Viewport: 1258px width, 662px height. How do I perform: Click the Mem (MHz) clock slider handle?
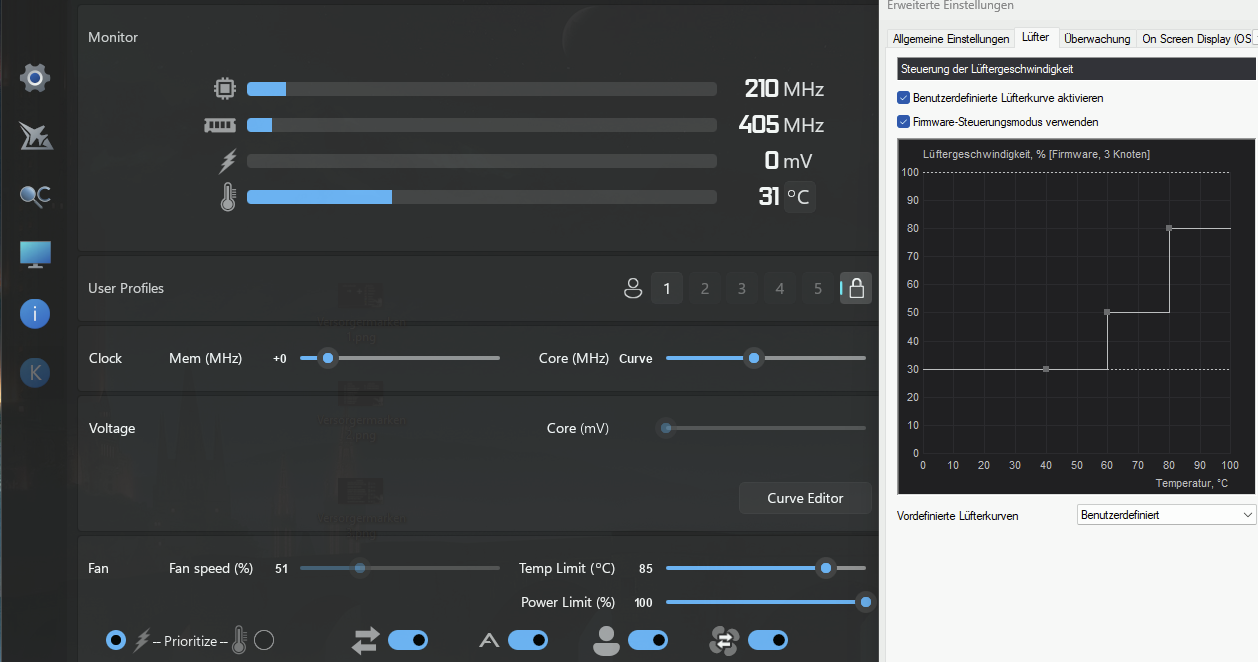pyautogui.click(x=327, y=358)
